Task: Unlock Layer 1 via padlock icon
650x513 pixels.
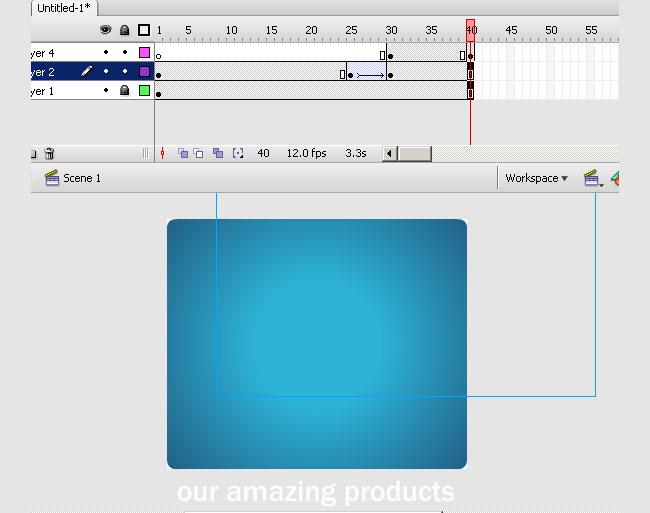Action: tap(124, 90)
